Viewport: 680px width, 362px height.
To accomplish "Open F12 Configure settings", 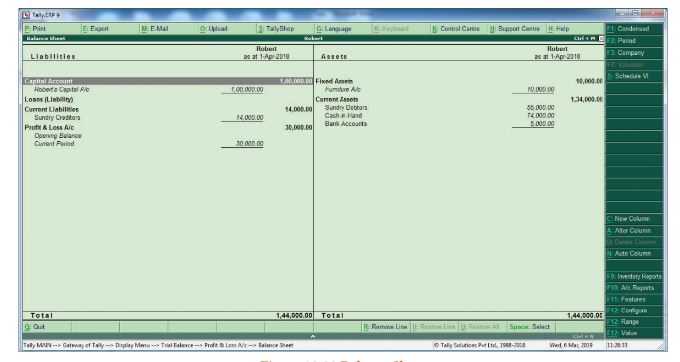I will (634, 310).
